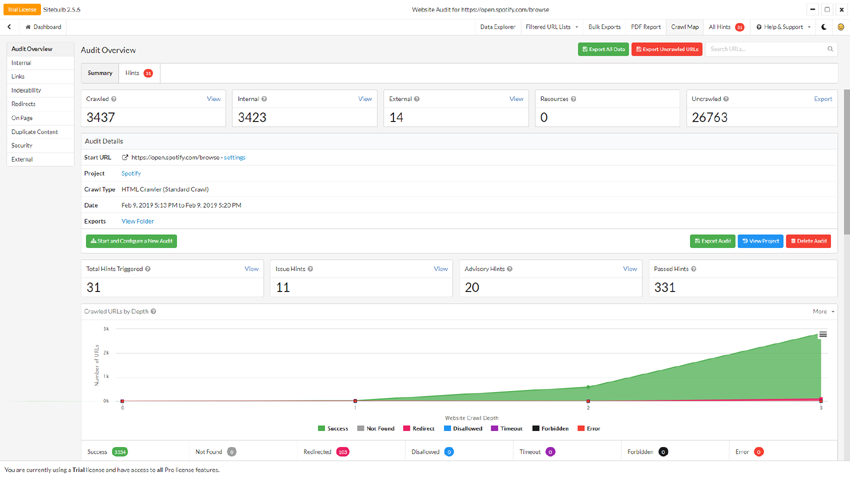Toggle Redirect series in chart legend

tap(418, 429)
